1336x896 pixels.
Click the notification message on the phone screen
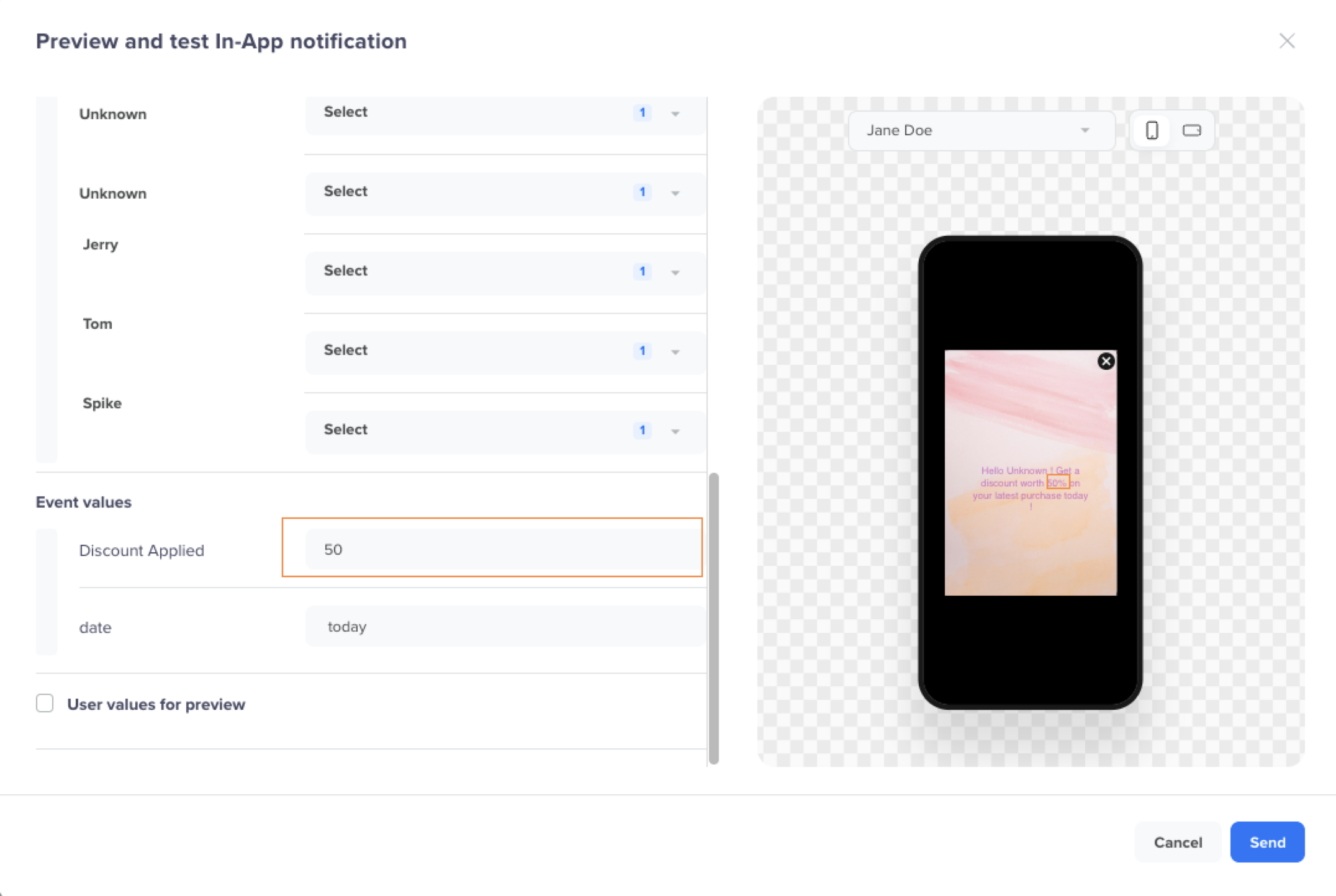coord(1030,488)
